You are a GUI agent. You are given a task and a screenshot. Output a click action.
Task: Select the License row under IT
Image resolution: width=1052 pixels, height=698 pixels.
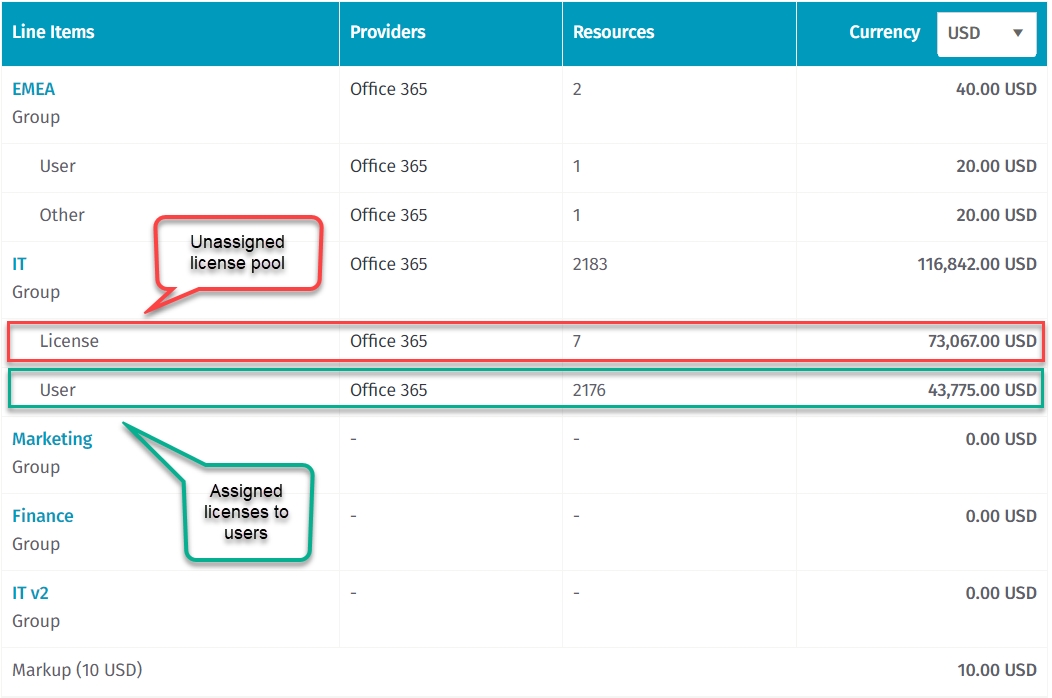[x=69, y=341]
